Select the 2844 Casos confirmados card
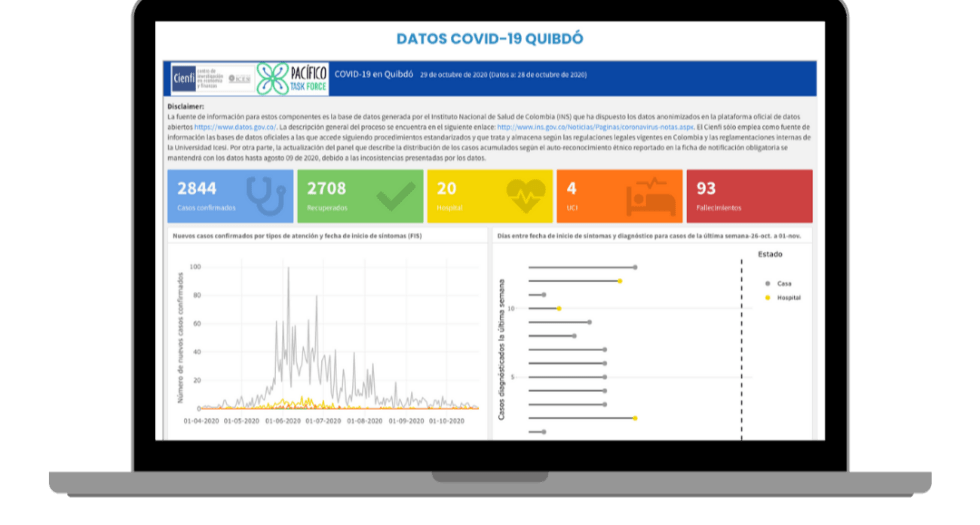The height and width of the screenshot is (525, 980). (229, 196)
